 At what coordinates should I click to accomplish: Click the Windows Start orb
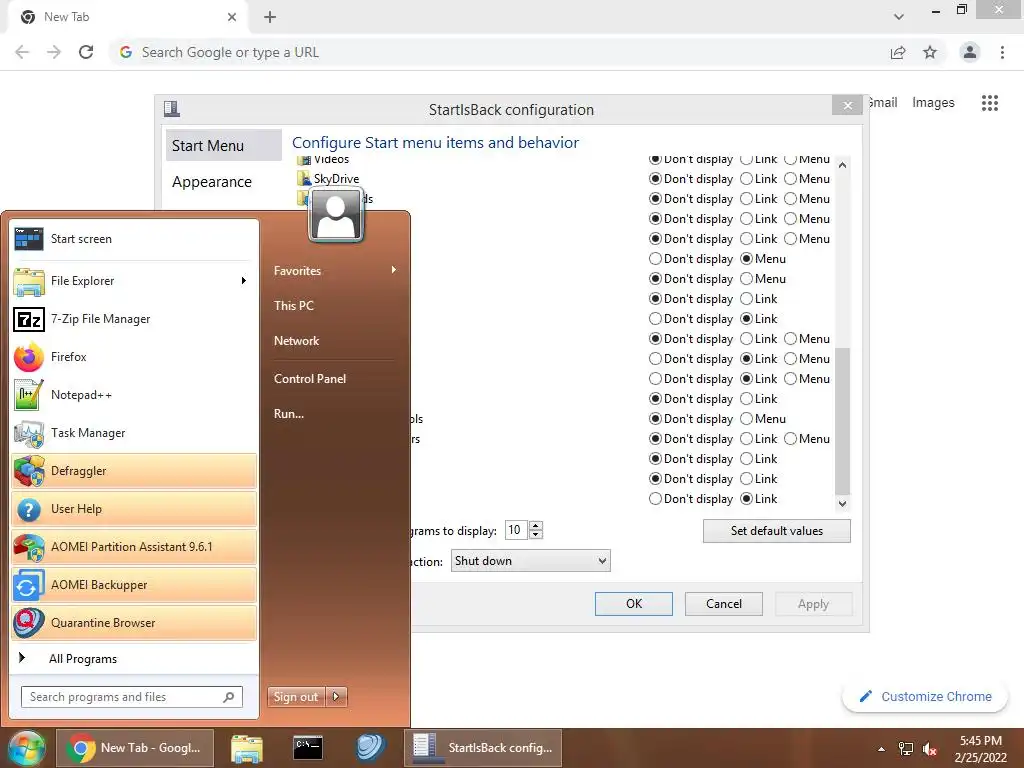point(27,748)
